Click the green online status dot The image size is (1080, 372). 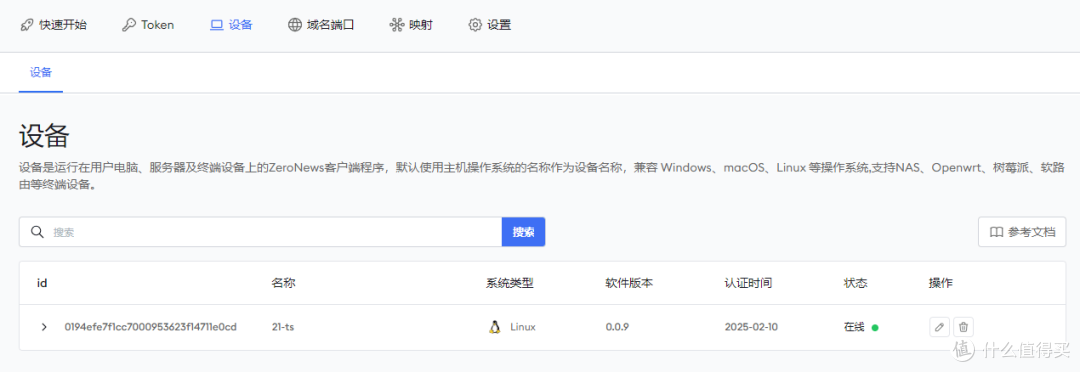click(x=875, y=328)
